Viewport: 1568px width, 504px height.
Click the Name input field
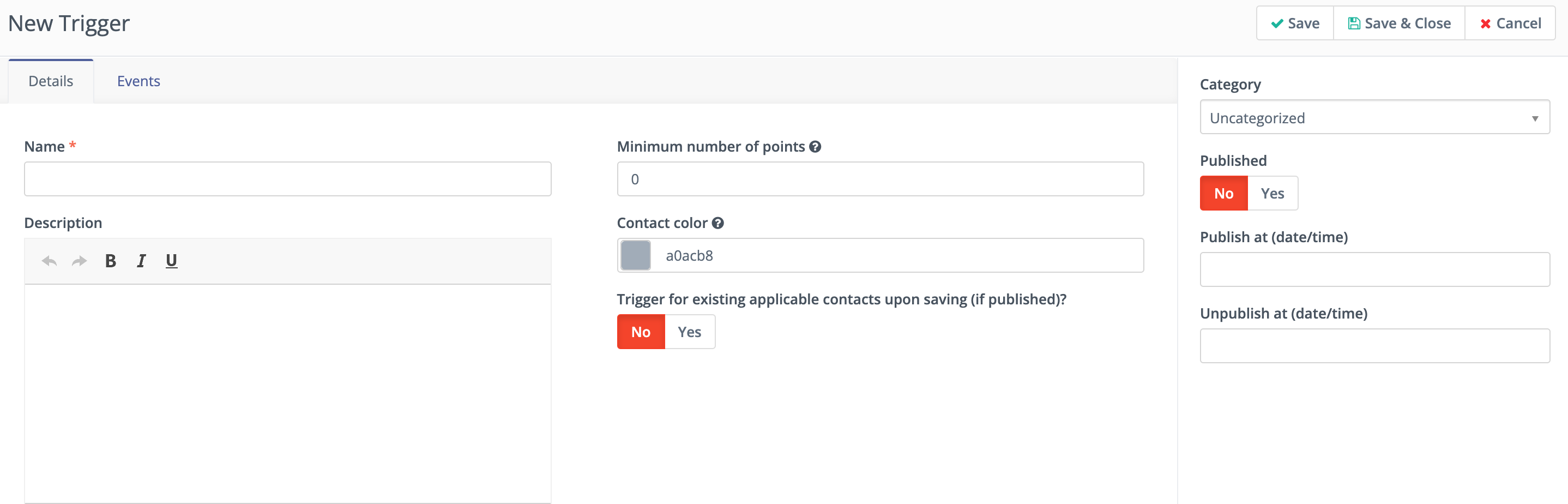coord(287,179)
